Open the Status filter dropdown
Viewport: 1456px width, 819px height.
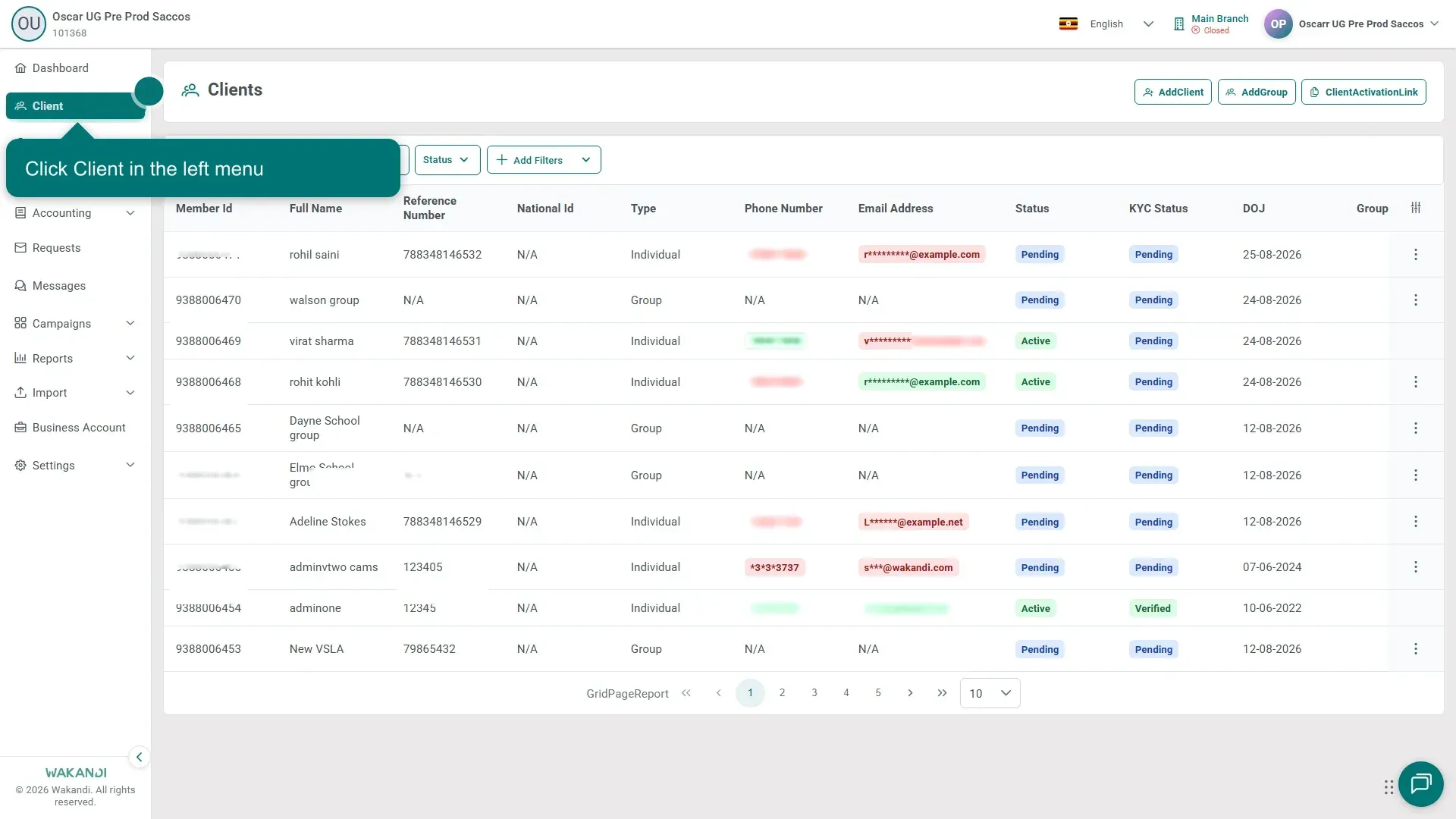pyautogui.click(x=447, y=160)
